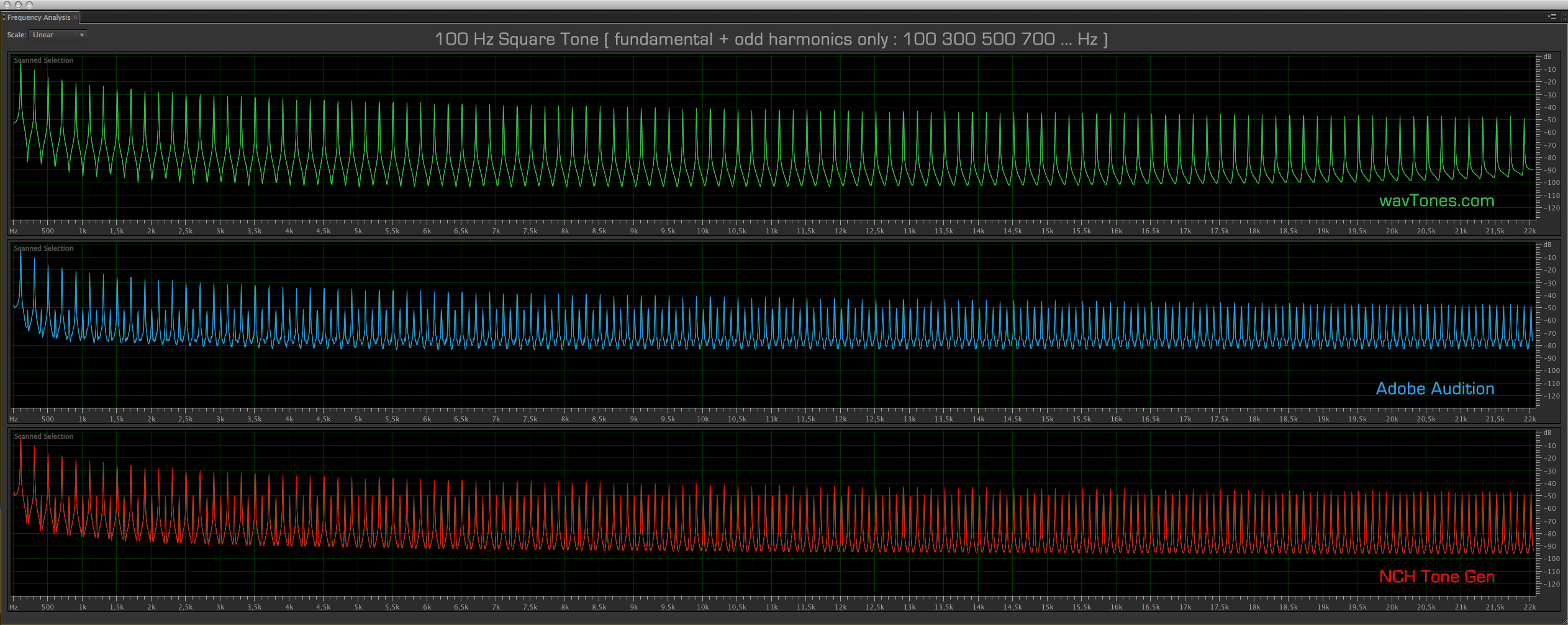
Task: Click the Scanned Selection label in blue graph
Action: (x=43, y=248)
